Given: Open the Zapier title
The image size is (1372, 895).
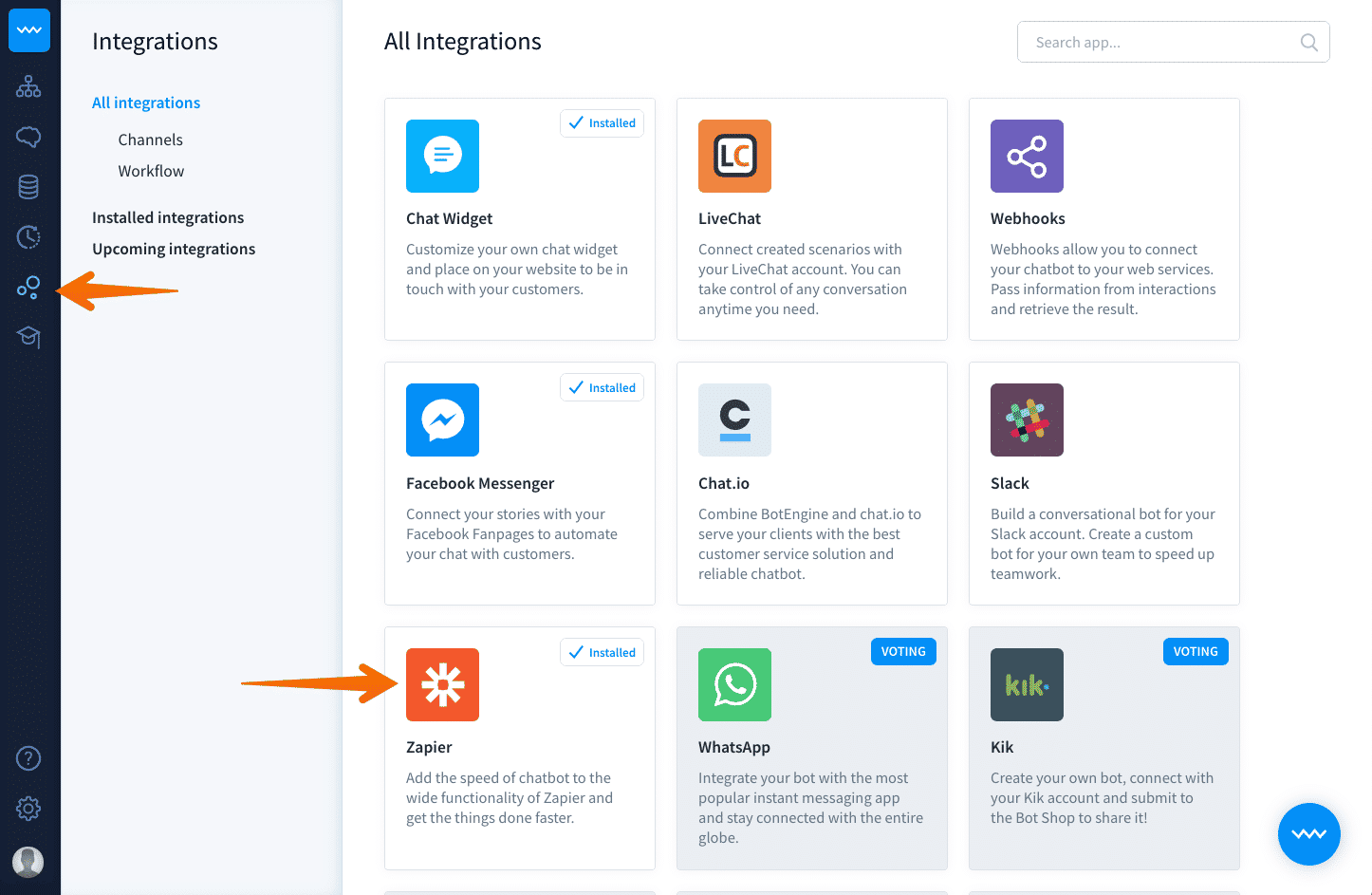Looking at the screenshot, I should [429, 747].
